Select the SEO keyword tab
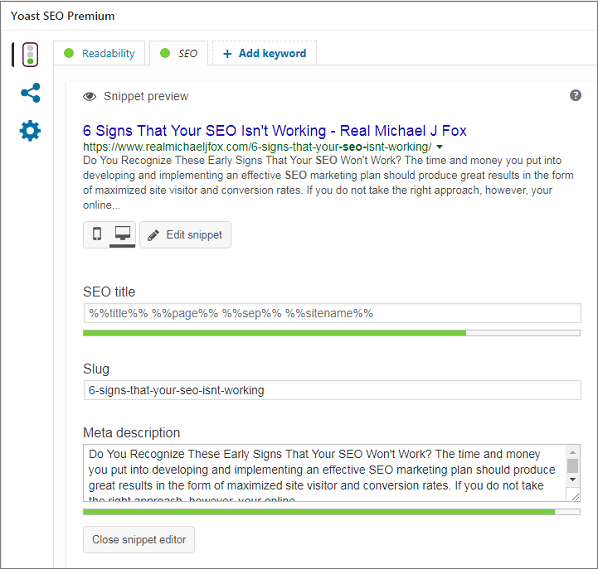 pyautogui.click(x=178, y=53)
